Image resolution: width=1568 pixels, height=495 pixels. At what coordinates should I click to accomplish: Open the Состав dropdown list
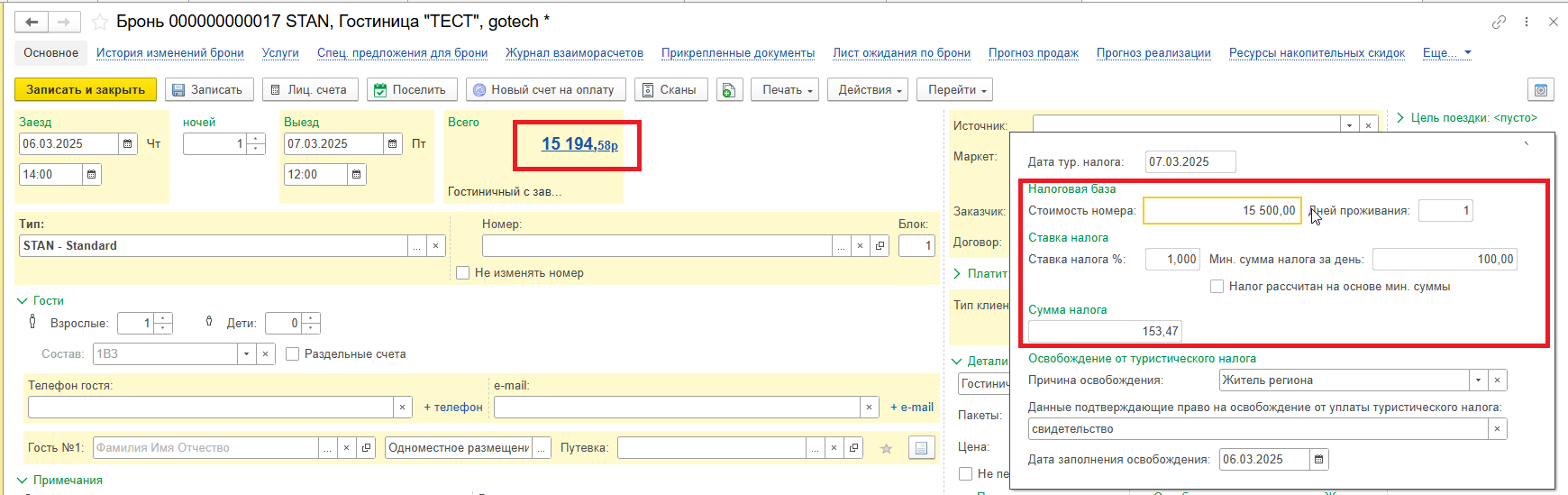tap(247, 354)
